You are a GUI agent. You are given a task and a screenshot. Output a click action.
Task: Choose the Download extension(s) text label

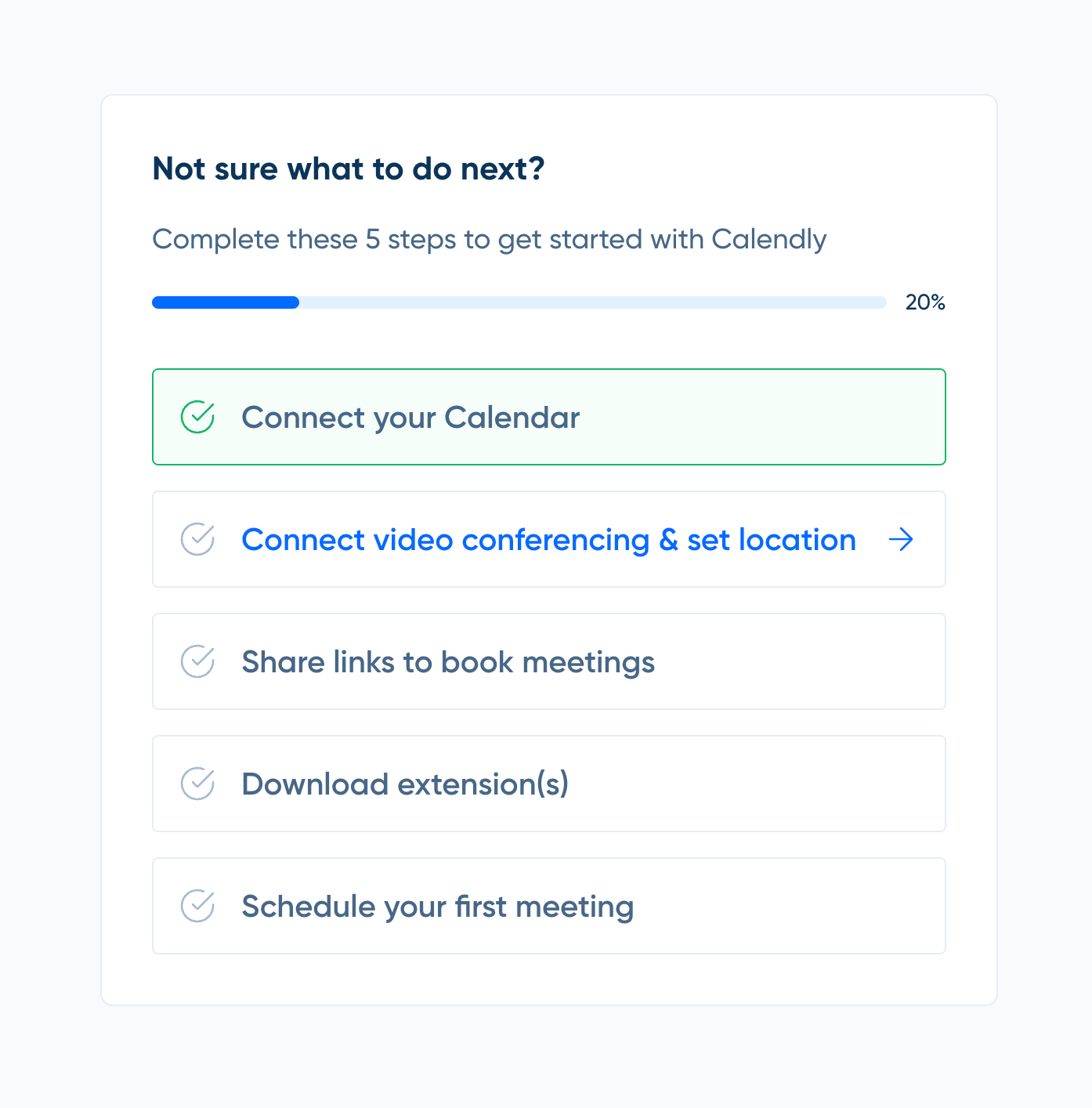(405, 784)
